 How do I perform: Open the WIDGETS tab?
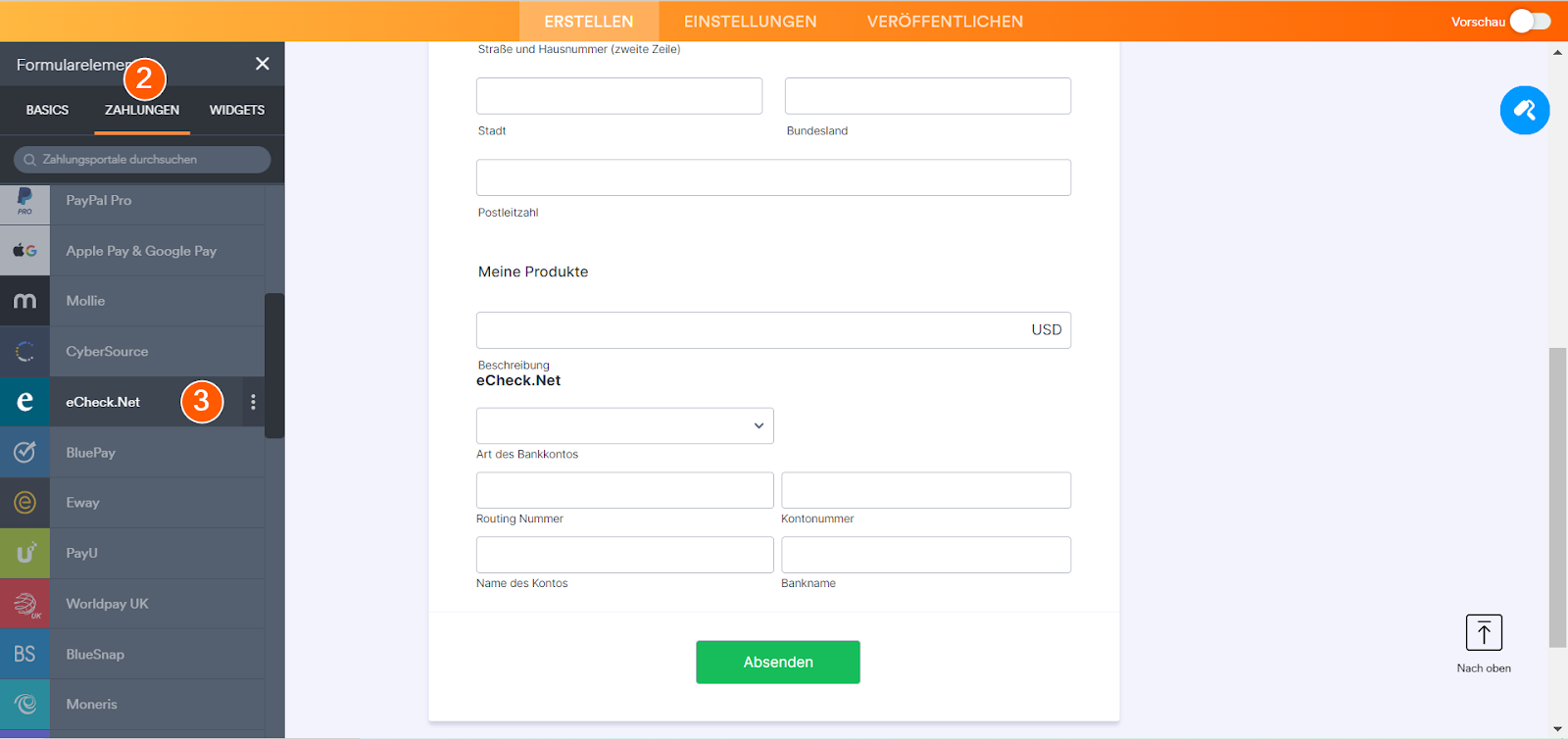237,111
